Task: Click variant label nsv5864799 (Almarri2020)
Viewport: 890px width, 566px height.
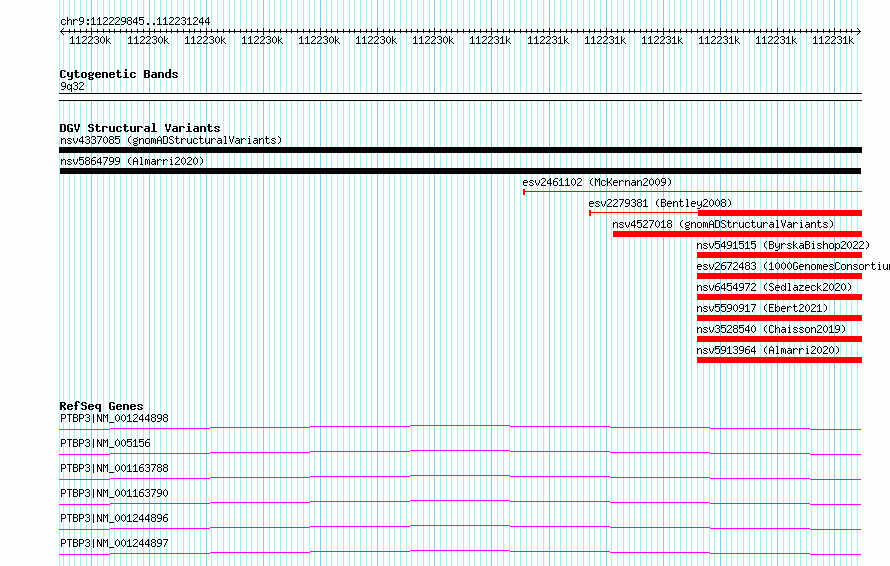Action: coord(132,161)
